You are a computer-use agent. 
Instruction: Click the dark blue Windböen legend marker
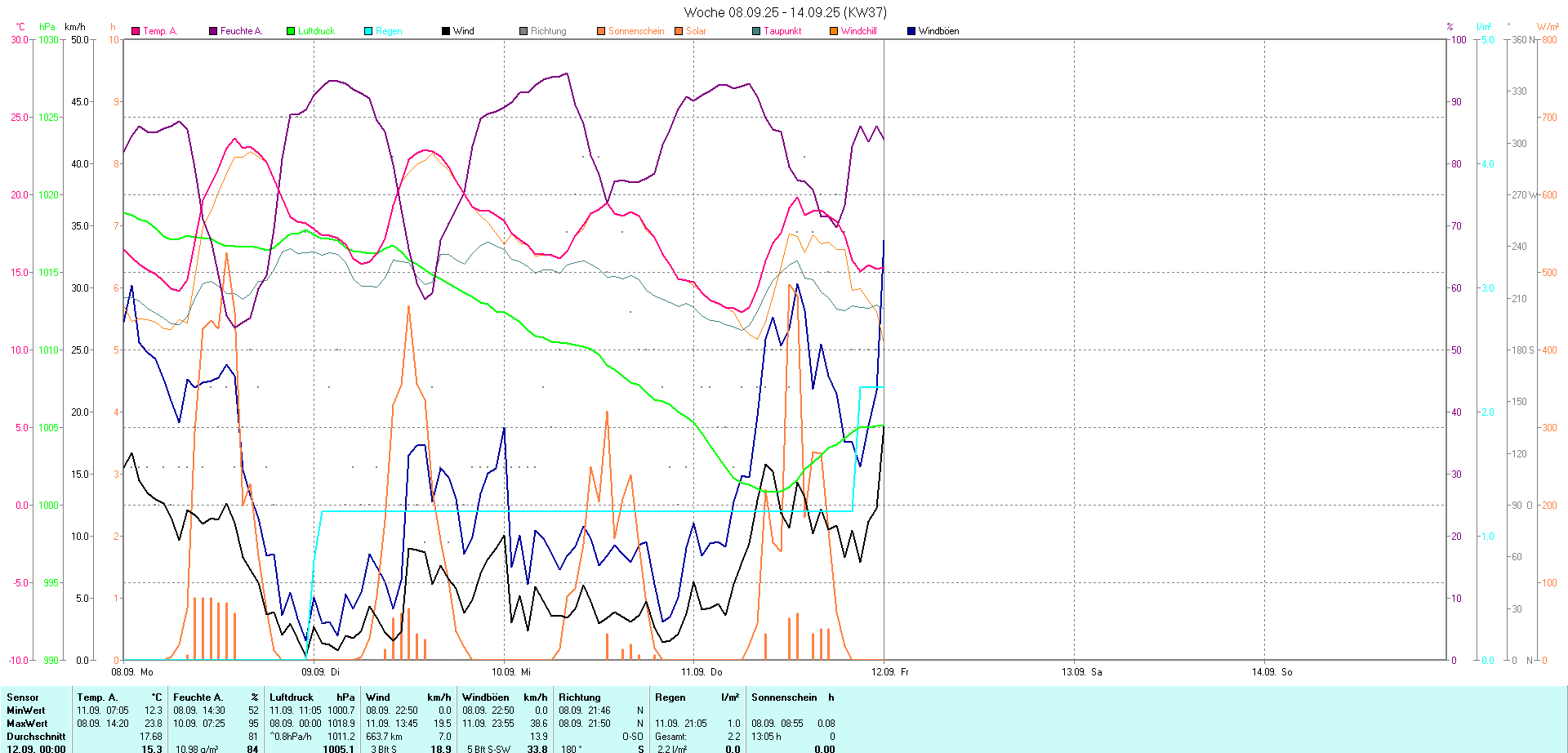911,31
